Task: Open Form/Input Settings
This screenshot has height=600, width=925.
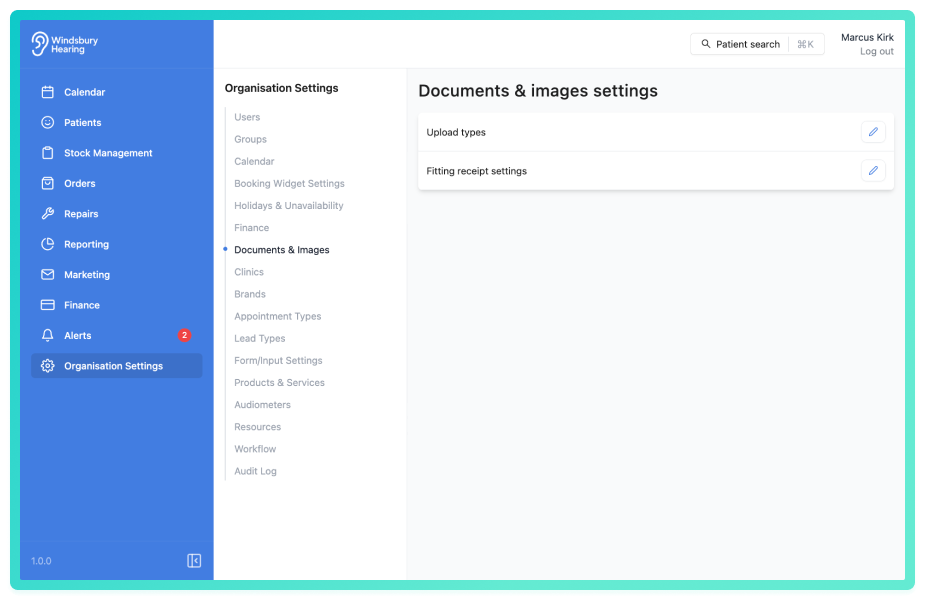Action: 278,360
